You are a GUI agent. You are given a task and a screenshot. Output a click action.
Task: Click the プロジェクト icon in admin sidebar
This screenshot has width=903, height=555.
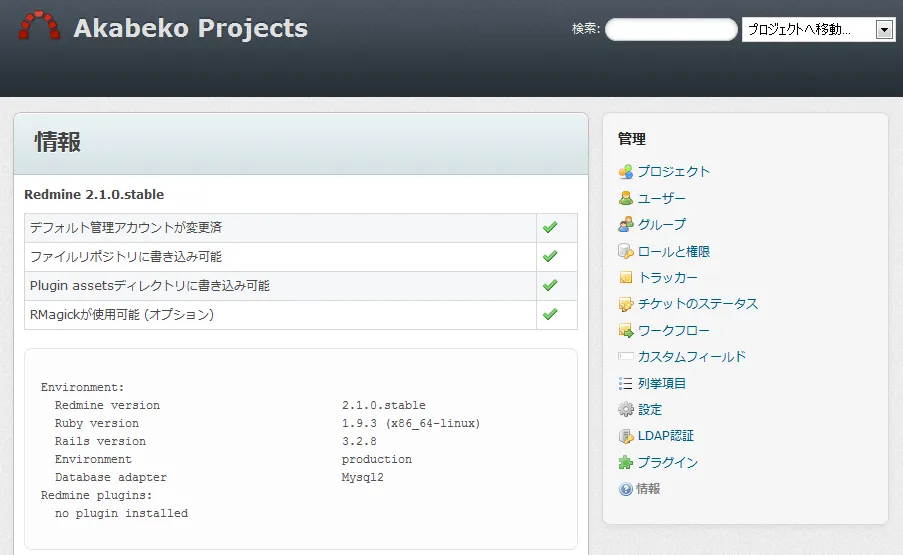[x=625, y=172]
